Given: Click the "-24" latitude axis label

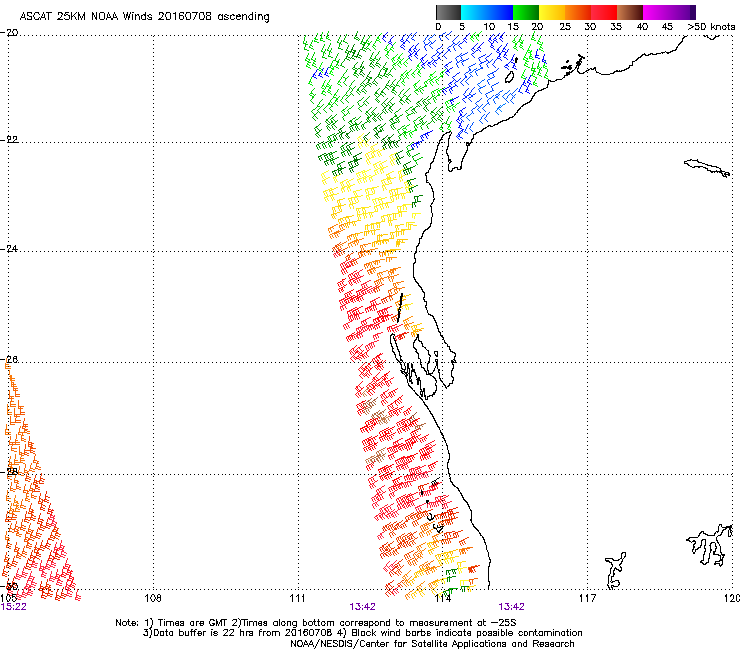Looking at the screenshot, I should click(9, 249).
